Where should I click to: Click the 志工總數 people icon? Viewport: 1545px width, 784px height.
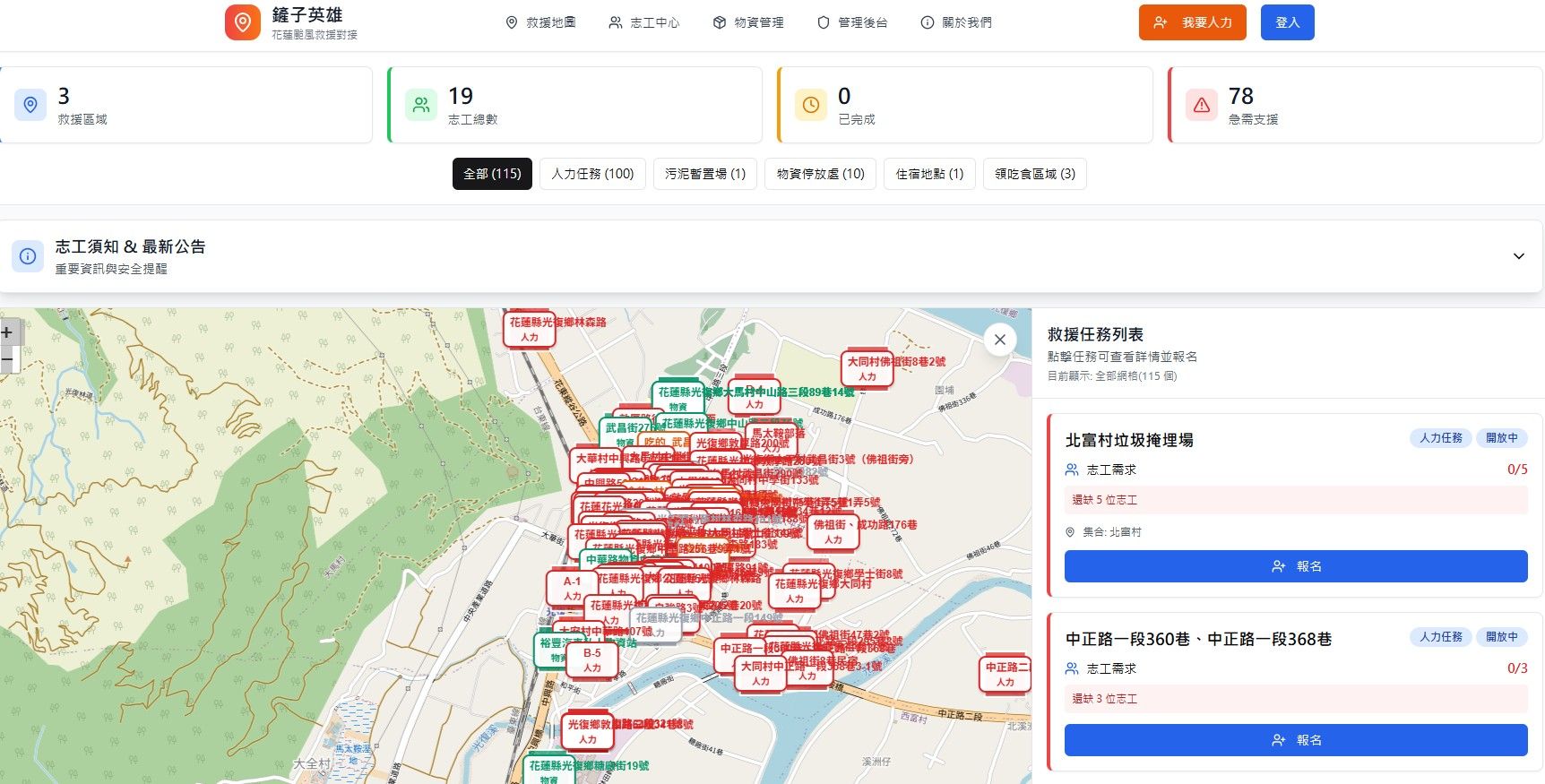(421, 105)
